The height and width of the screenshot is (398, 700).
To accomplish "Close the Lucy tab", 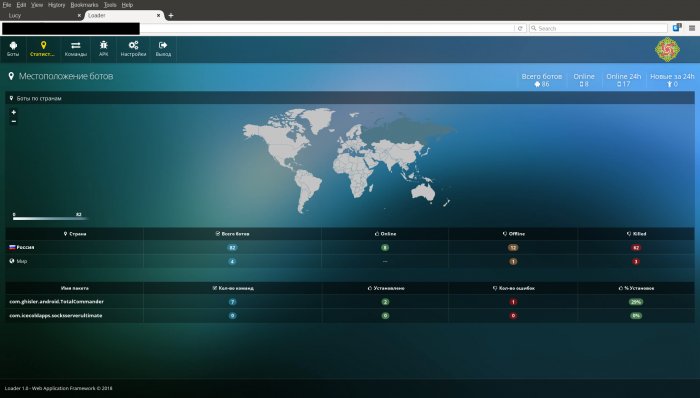I will click(79, 15).
